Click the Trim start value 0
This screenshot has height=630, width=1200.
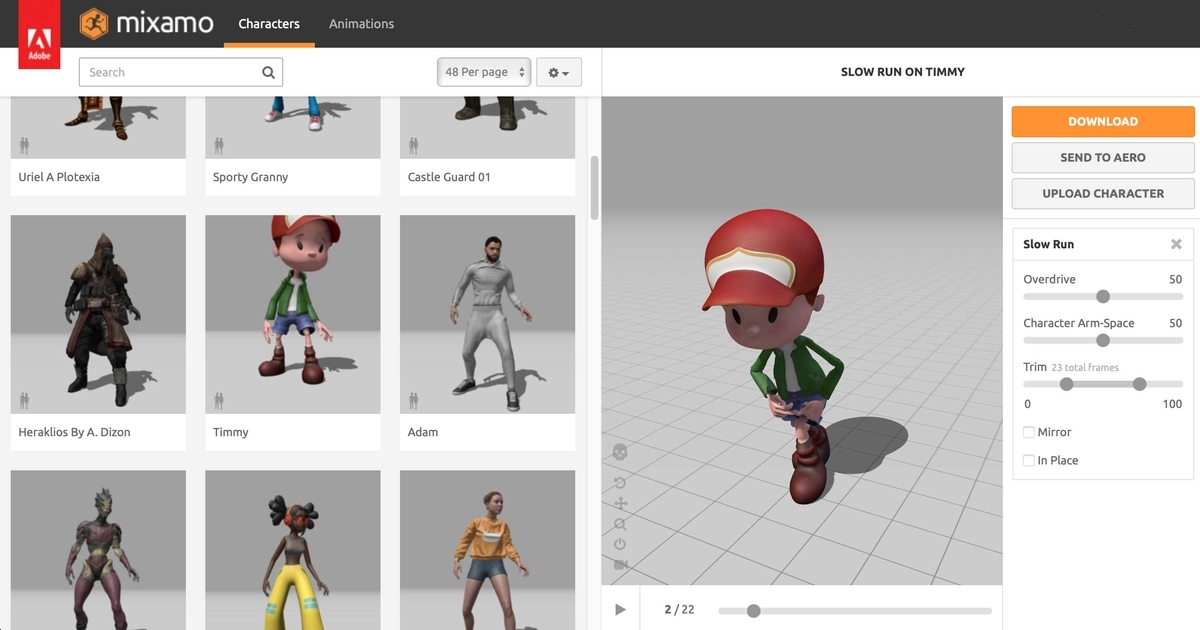[x=1027, y=404]
